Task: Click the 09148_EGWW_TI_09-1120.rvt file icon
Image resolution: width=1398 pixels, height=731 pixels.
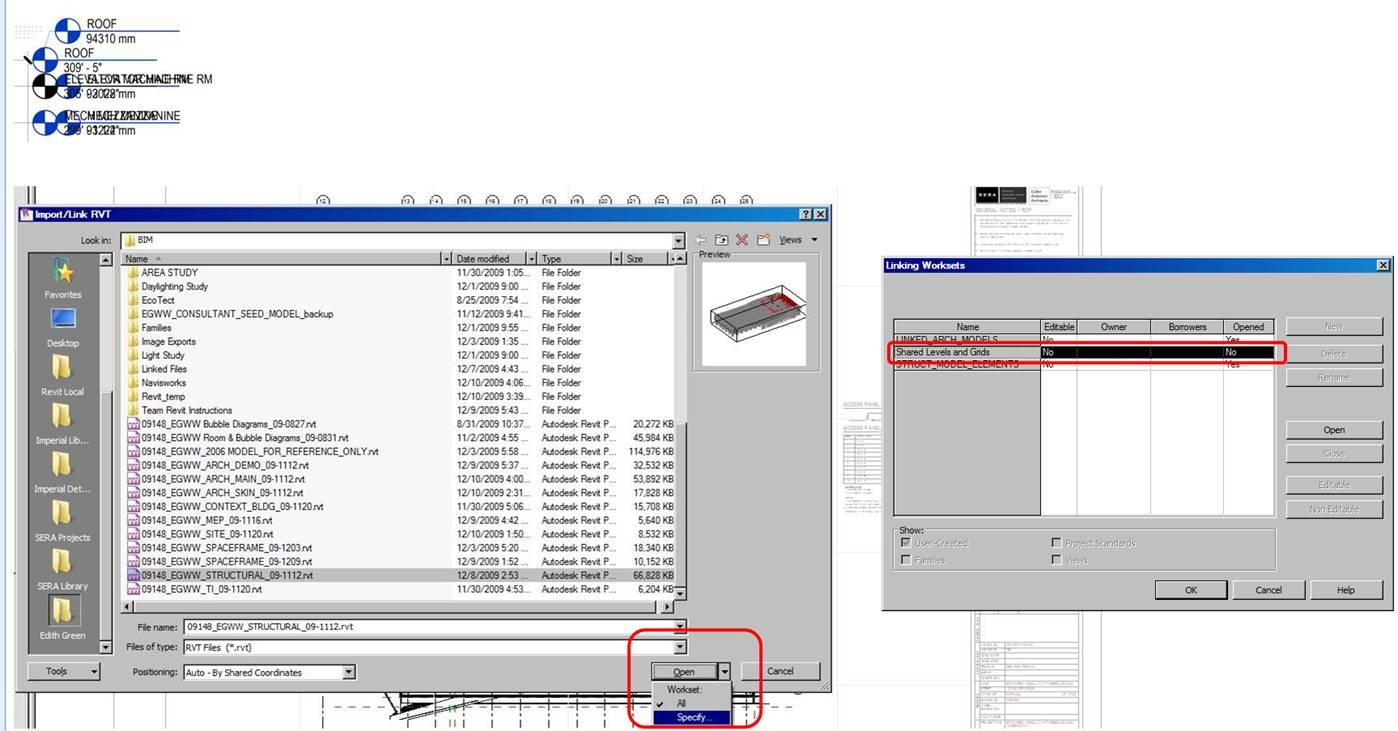Action: coord(134,589)
